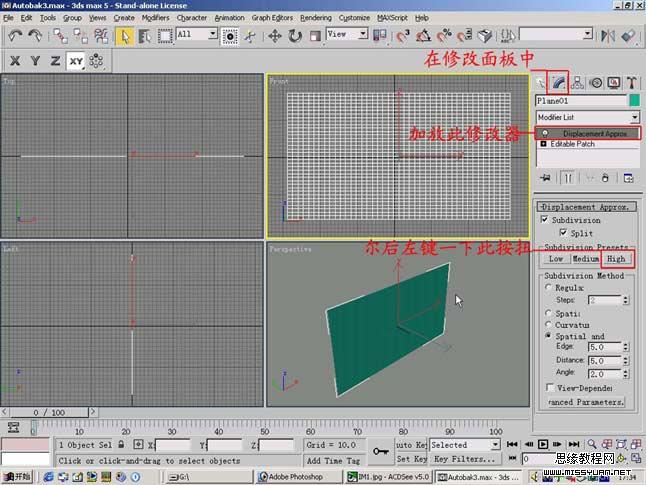Open the Advanced Parameters button
Image resolution: width=646 pixels, height=485 pixels.
[586, 402]
